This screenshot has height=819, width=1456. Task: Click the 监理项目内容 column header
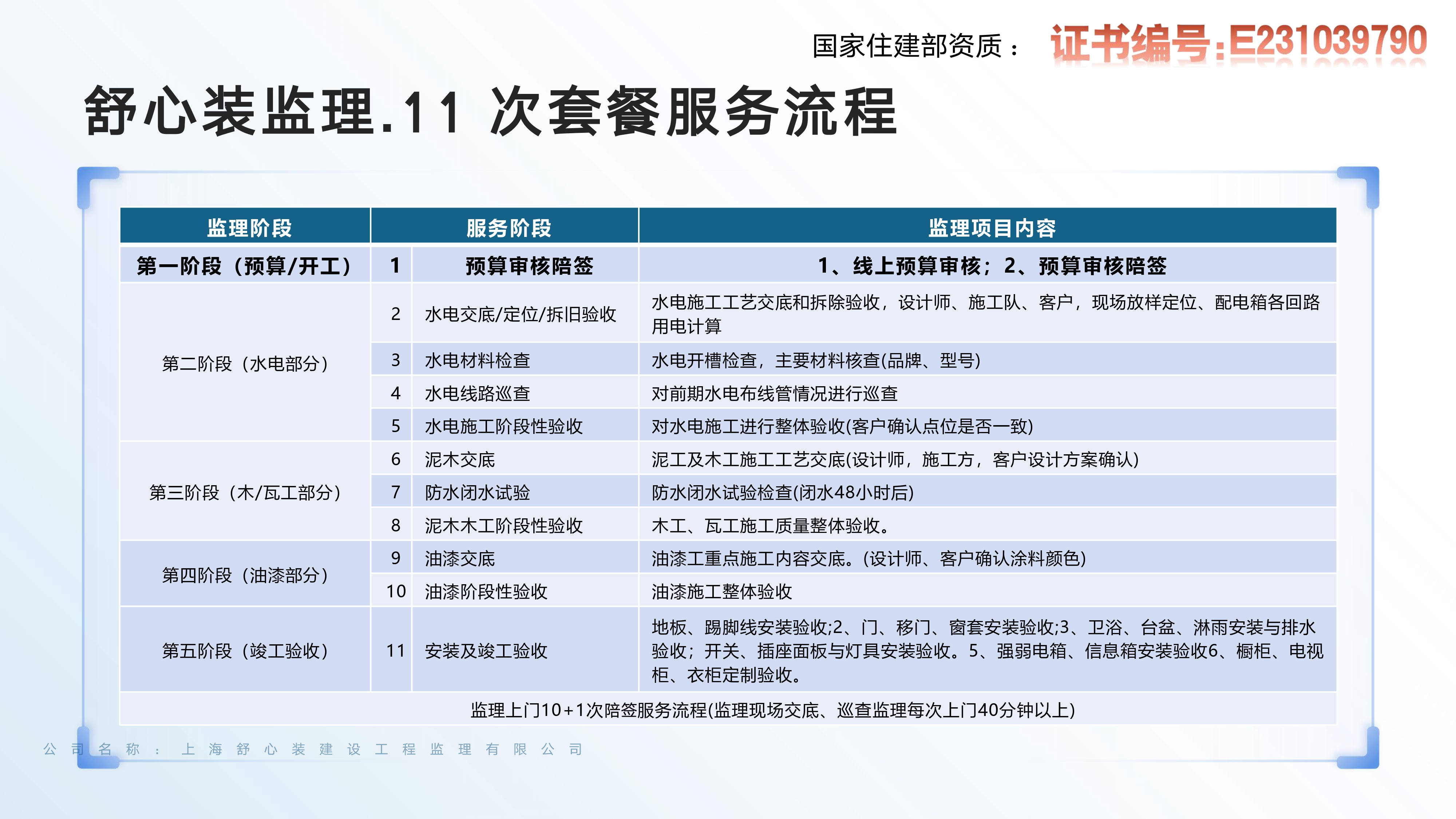(x=992, y=228)
